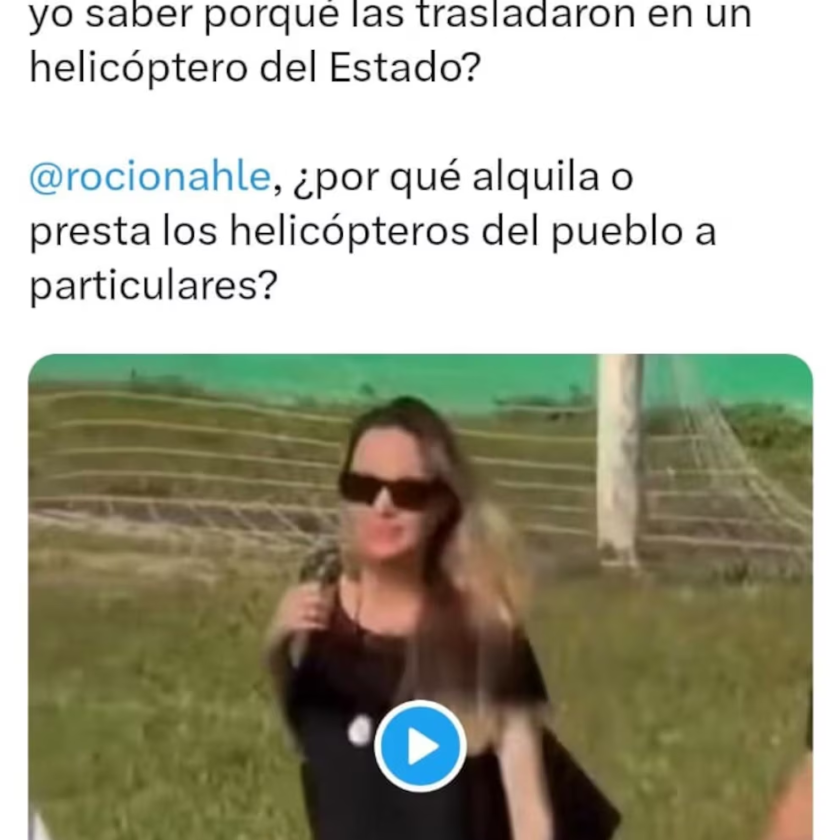Click the word "pueblo" in the tweet
The height and width of the screenshot is (840, 840).
coord(617,232)
